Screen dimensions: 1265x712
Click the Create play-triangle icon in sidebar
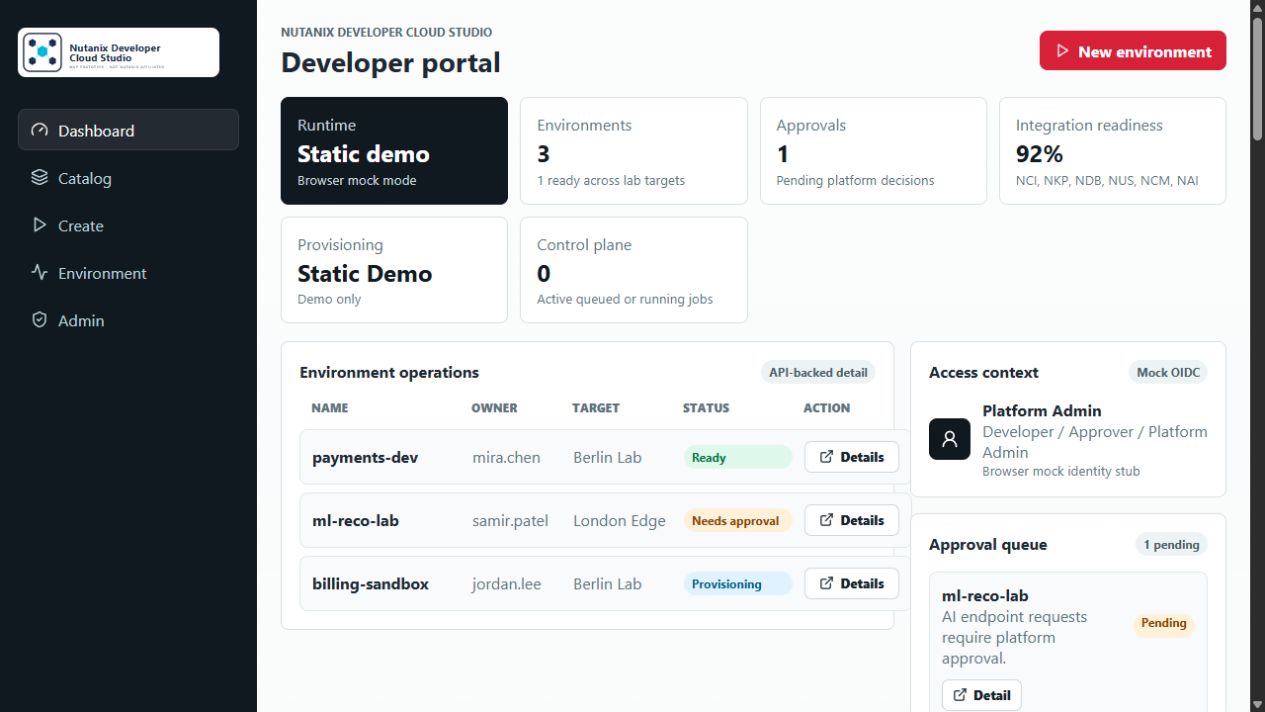(39, 225)
